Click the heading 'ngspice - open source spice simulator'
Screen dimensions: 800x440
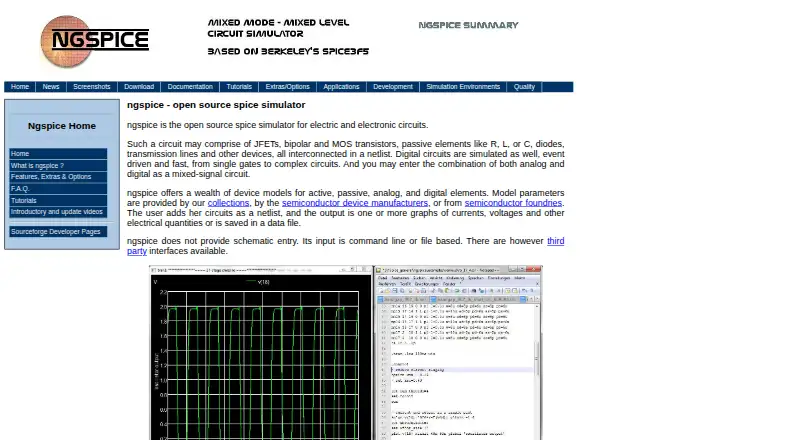click(x=216, y=105)
